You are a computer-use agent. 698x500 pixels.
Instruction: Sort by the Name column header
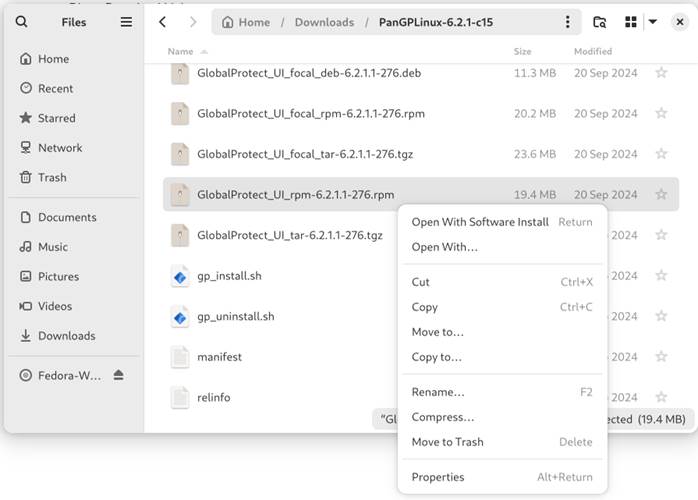(x=187, y=51)
